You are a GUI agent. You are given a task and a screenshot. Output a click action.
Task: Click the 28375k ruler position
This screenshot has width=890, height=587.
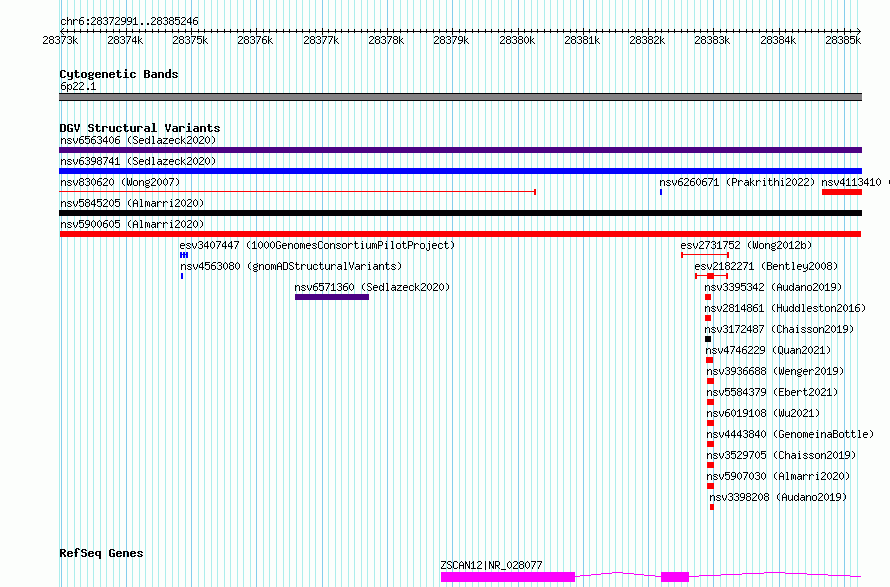[x=190, y=40]
